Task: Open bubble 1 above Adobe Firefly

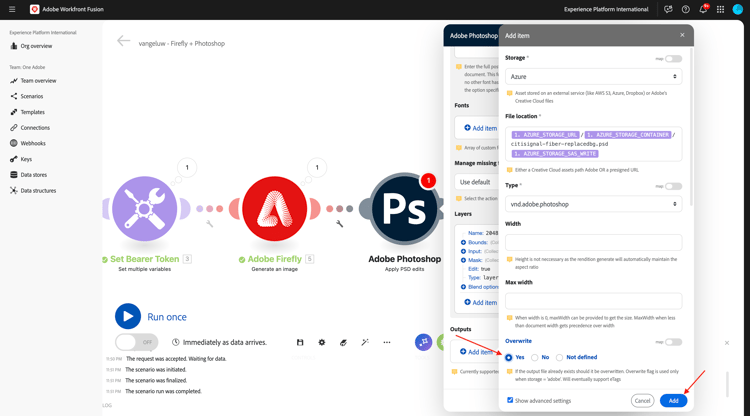Action: tap(317, 167)
